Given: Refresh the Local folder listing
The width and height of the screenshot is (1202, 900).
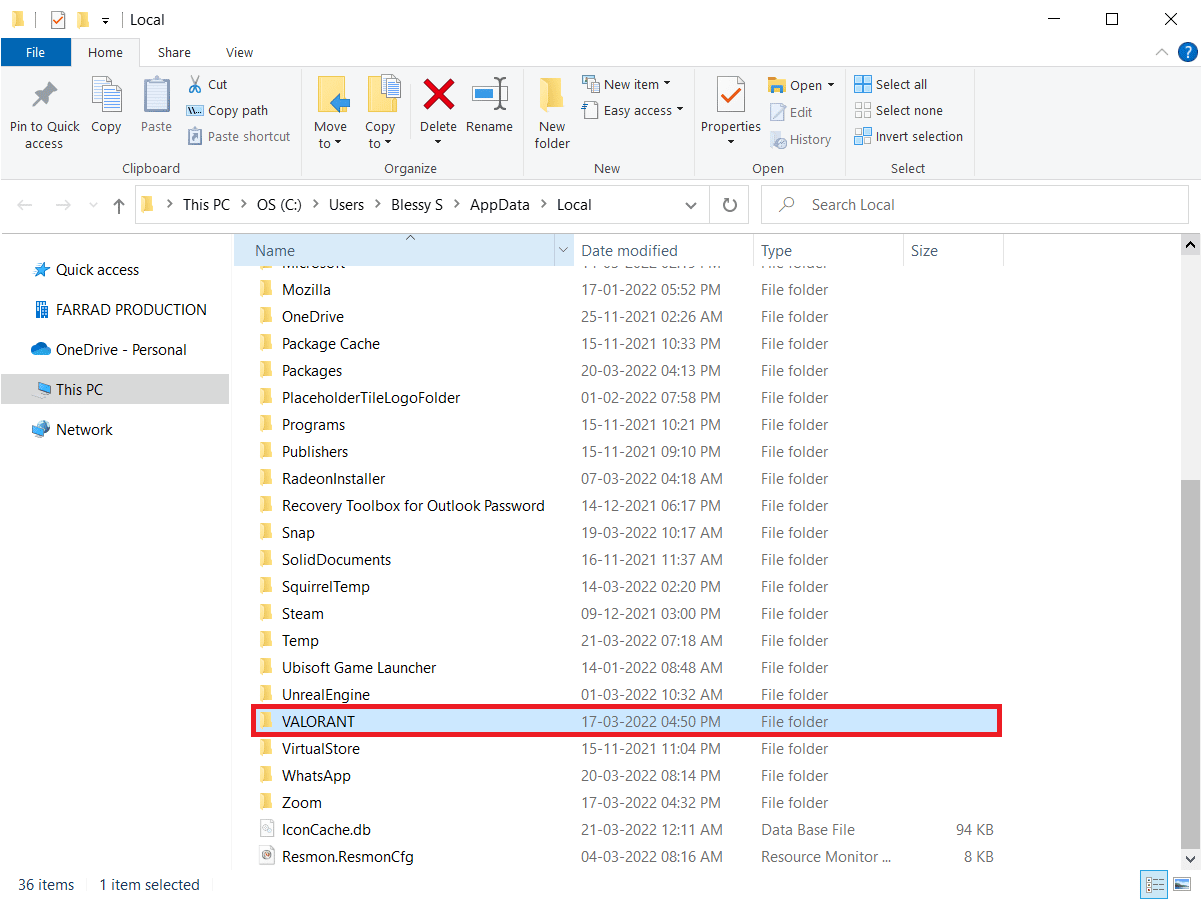Looking at the screenshot, I should (x=730, y=205).
